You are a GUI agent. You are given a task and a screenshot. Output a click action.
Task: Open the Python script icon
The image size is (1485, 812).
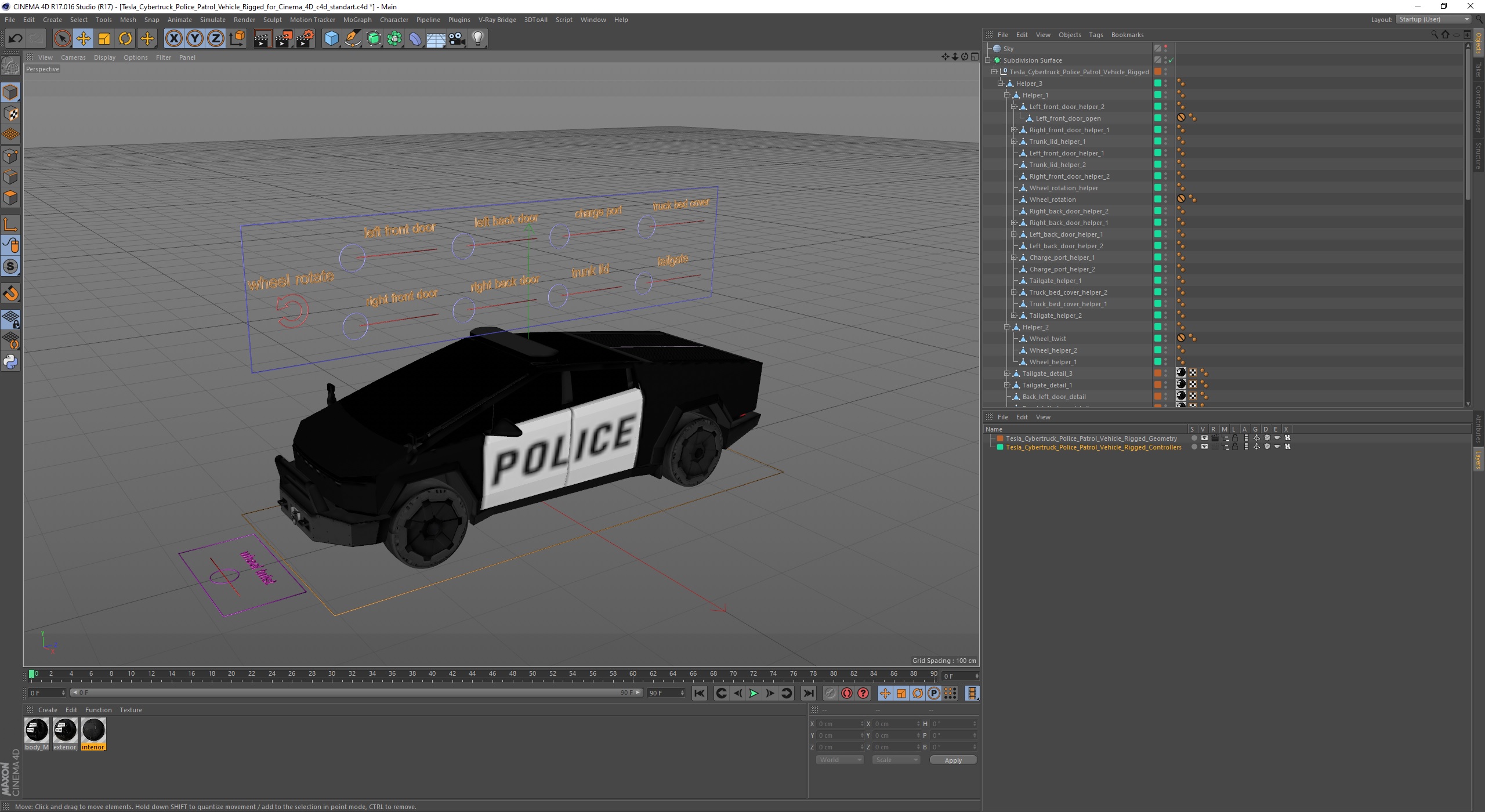tap(10, 362)
